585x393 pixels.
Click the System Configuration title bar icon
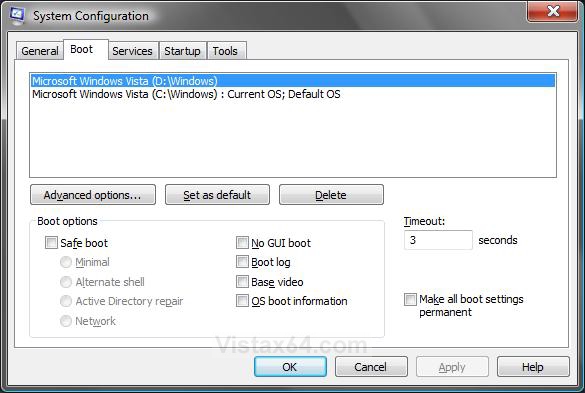pyautogui.click(x=16, y=16)
